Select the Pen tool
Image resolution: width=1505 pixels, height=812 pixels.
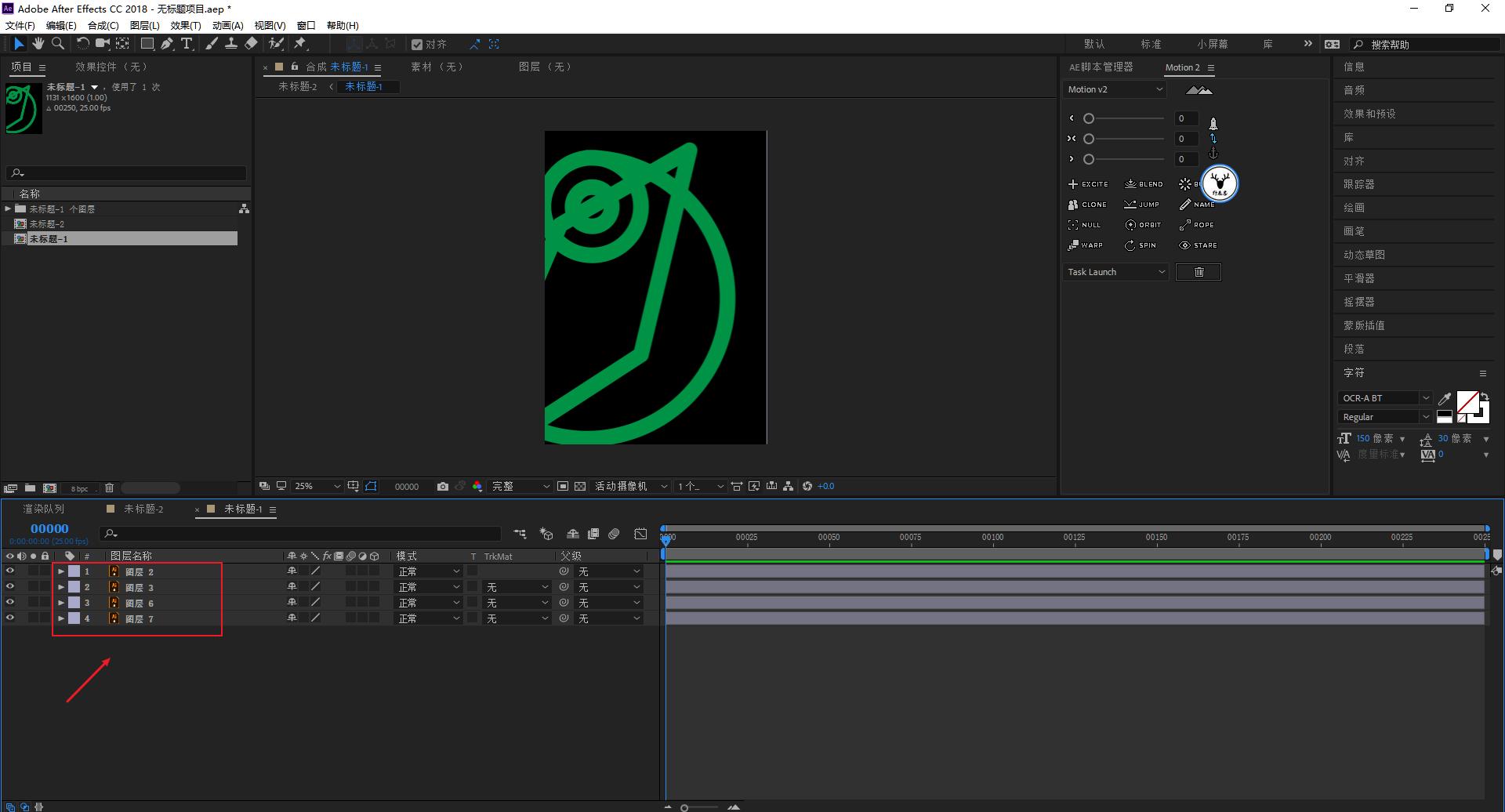(x=167, y=44)
